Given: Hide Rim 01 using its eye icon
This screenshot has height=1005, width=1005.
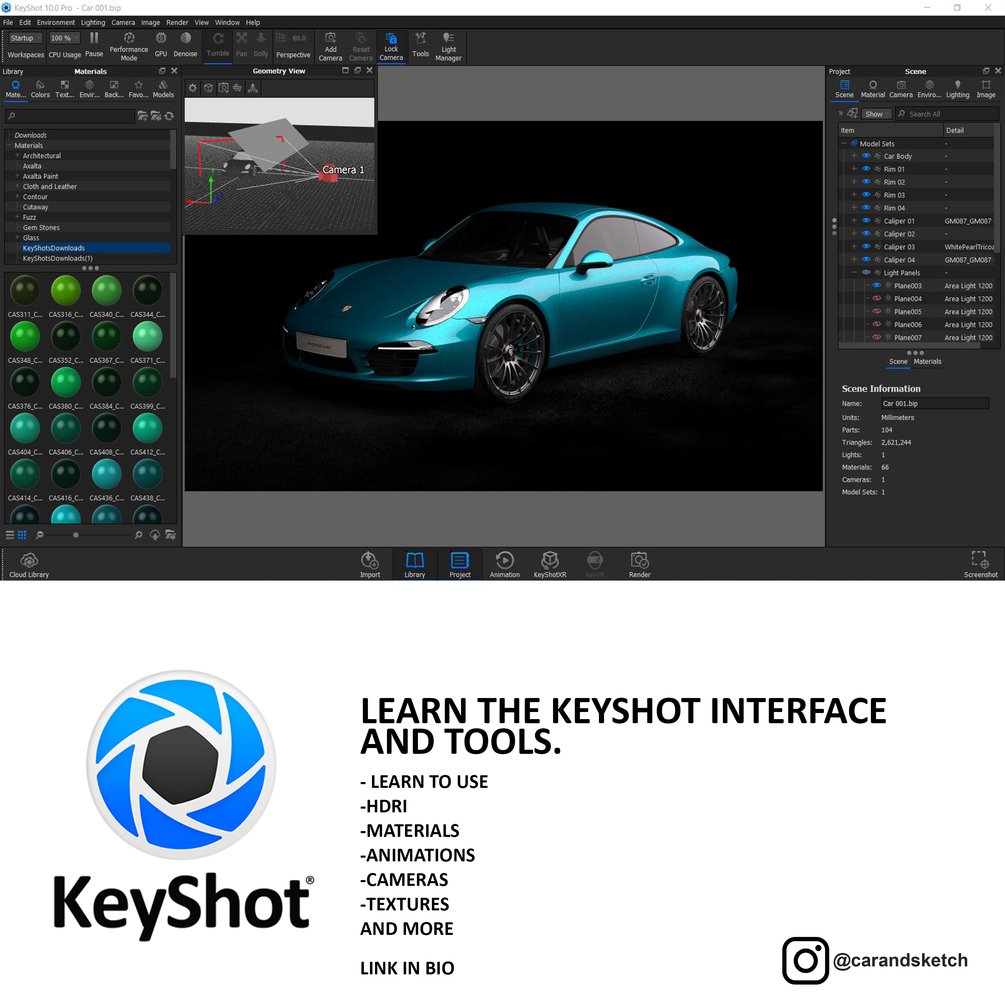Looking at the screenshot, I should 866,169.
